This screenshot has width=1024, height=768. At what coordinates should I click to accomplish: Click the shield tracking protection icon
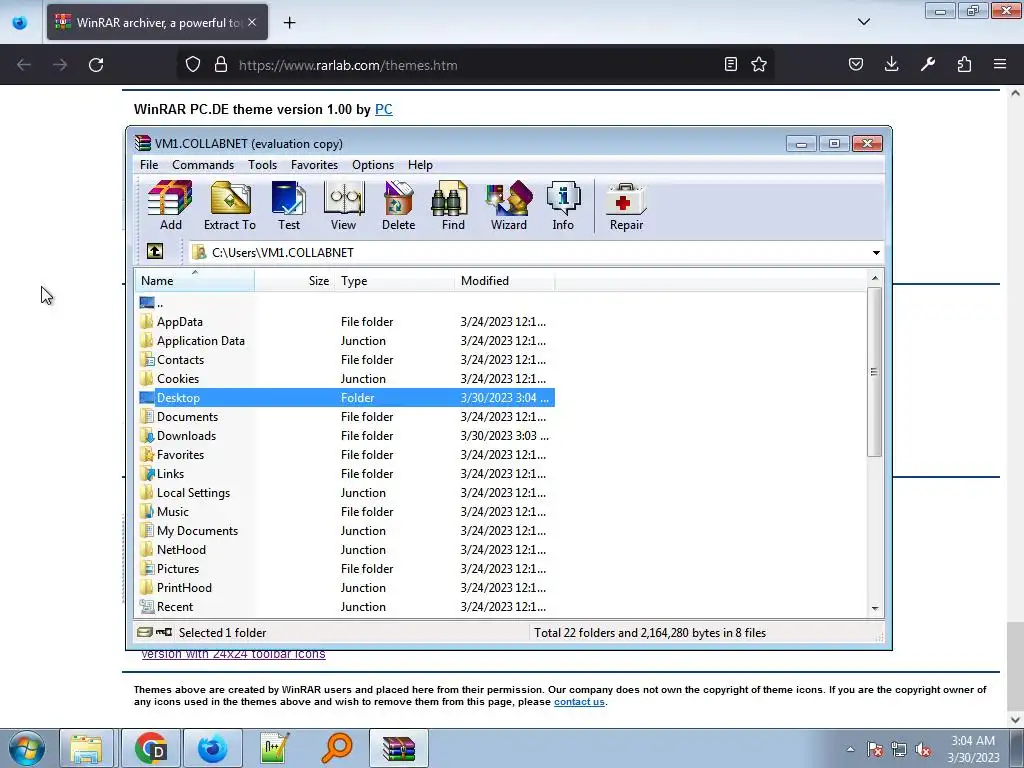[193, 64]
